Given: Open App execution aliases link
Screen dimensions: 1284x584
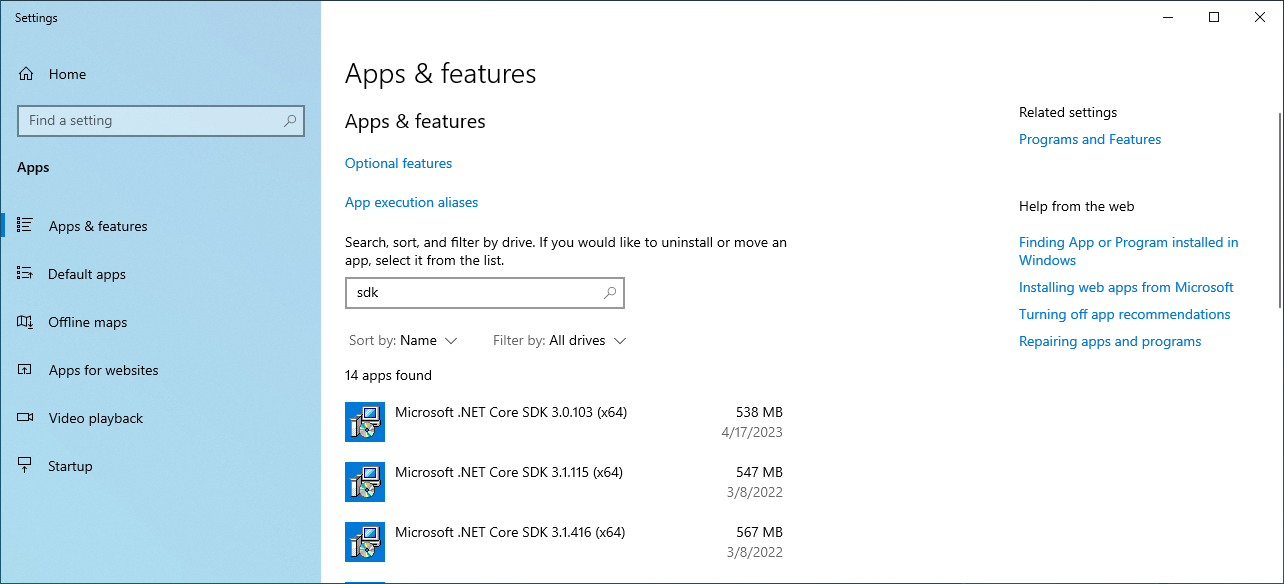Looking at the screenshot, I should pyautogui.click(x=411, y=202).
